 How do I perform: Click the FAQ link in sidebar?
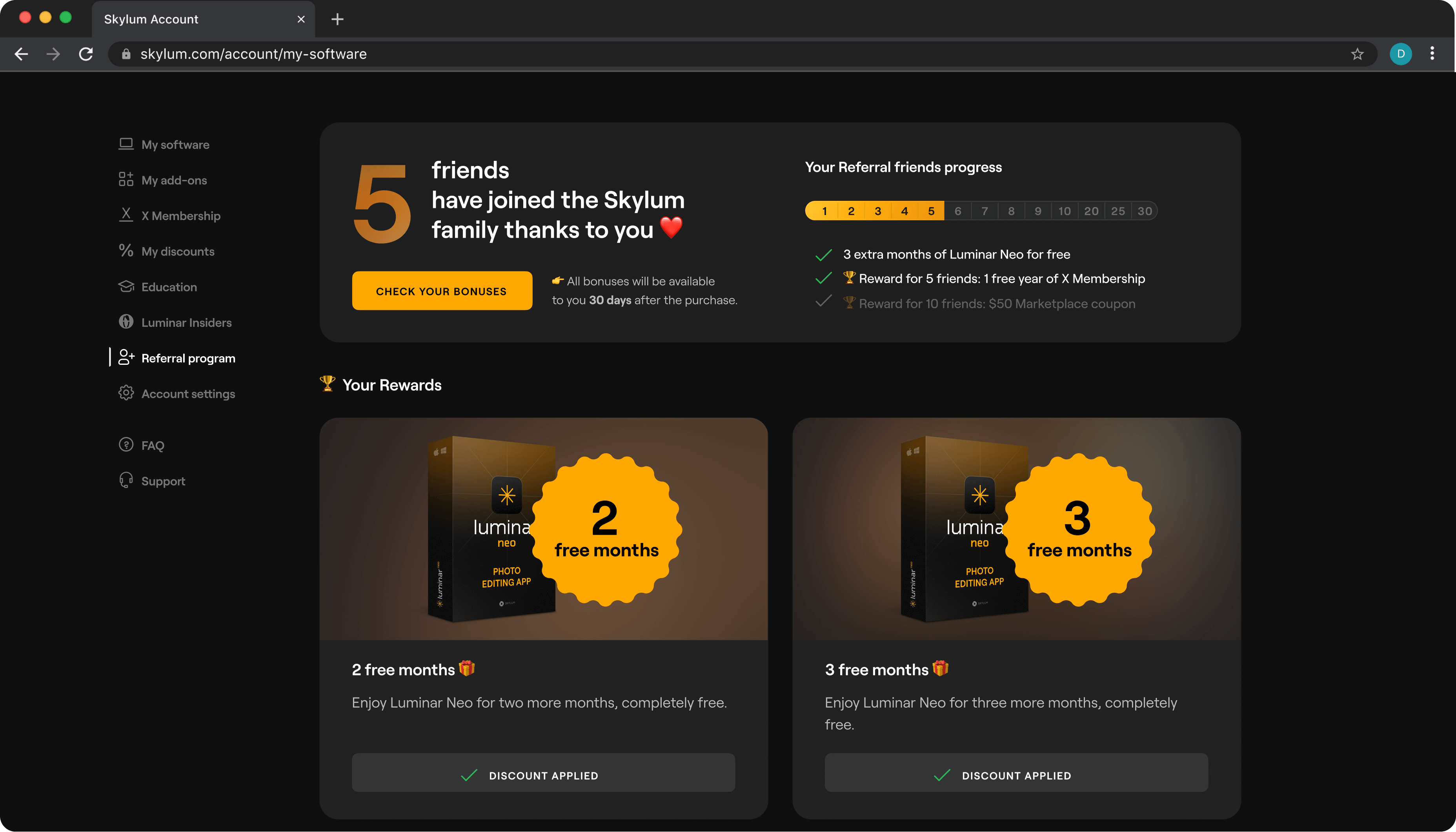pyautogui.click(x=152, y=445)
